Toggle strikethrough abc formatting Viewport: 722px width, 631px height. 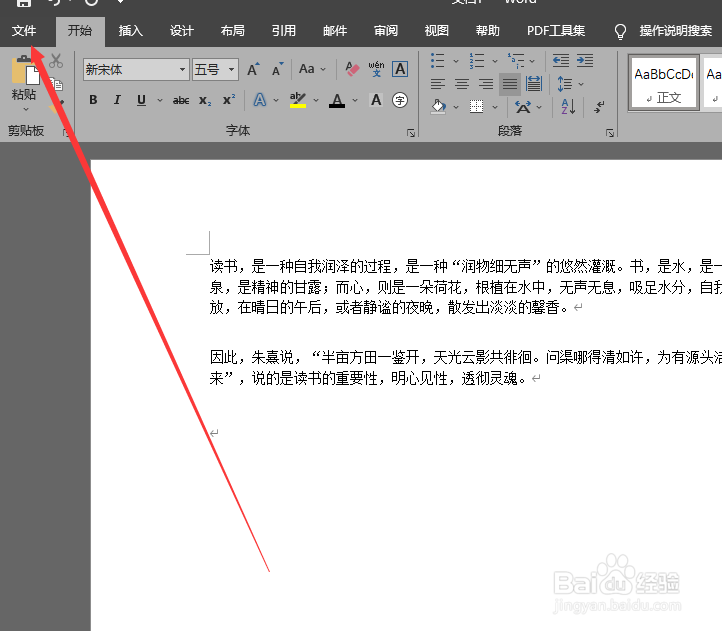[181, 100]
